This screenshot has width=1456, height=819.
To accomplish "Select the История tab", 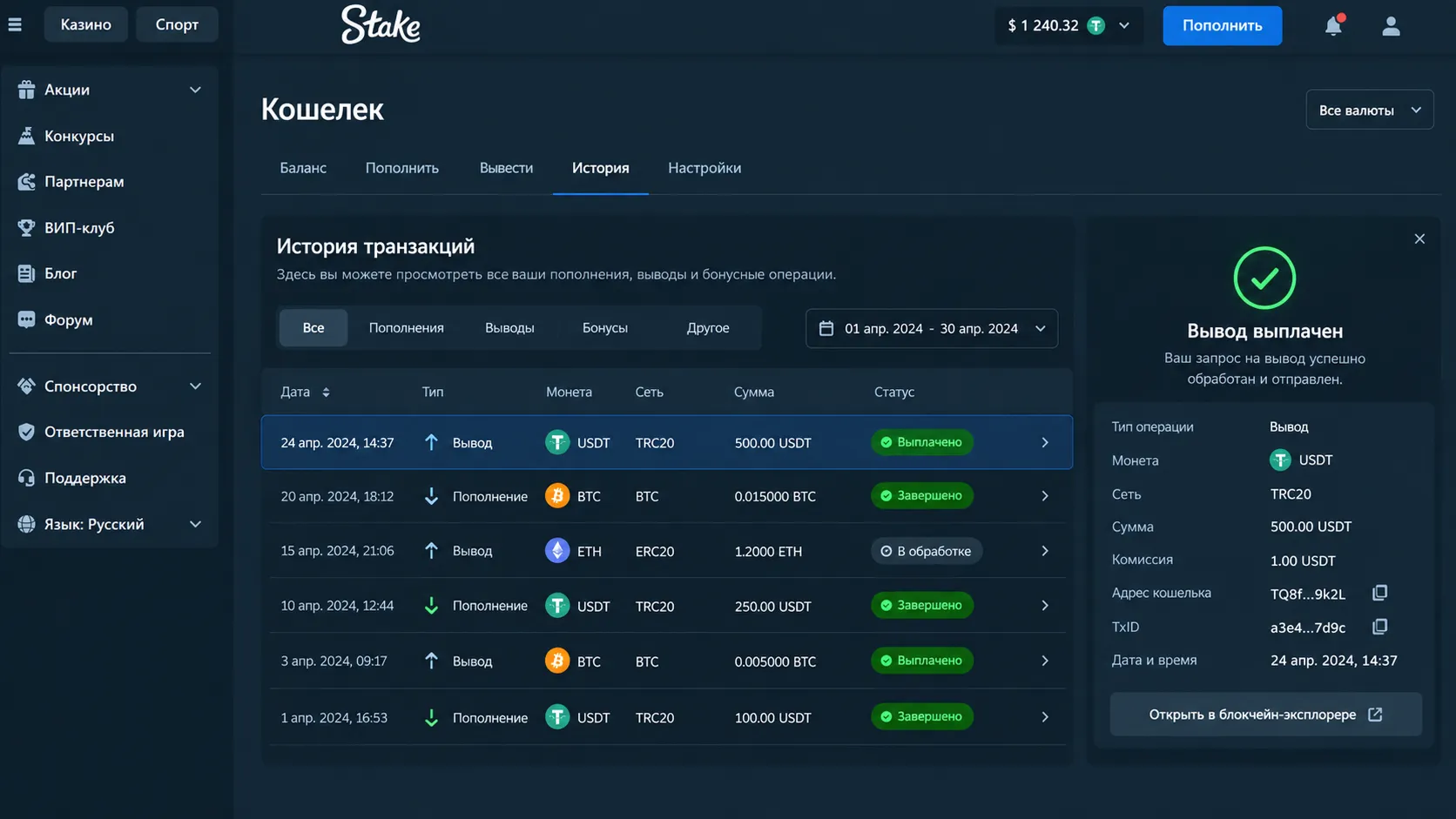I will (601, 168).
